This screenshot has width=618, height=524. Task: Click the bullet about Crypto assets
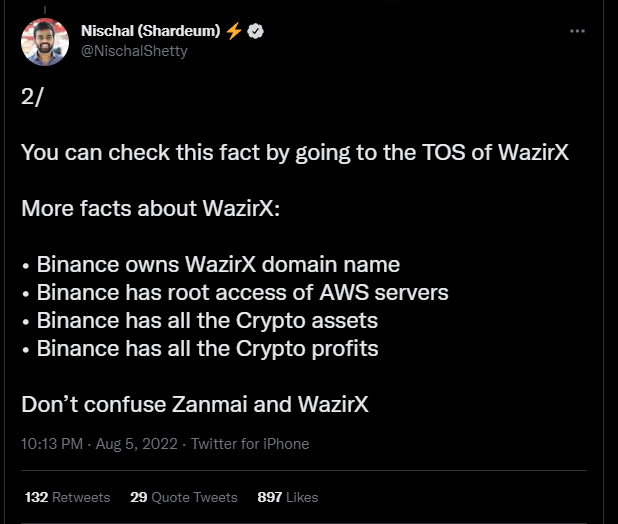[x=200, y=321]
